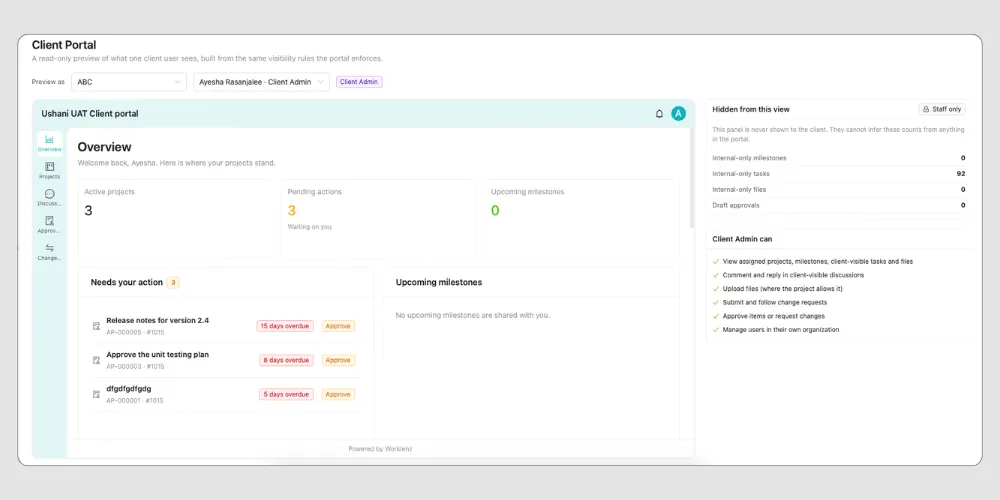Click the Upcoming milestones stat card
The image size is (1000, 500).
pos(582,219)
